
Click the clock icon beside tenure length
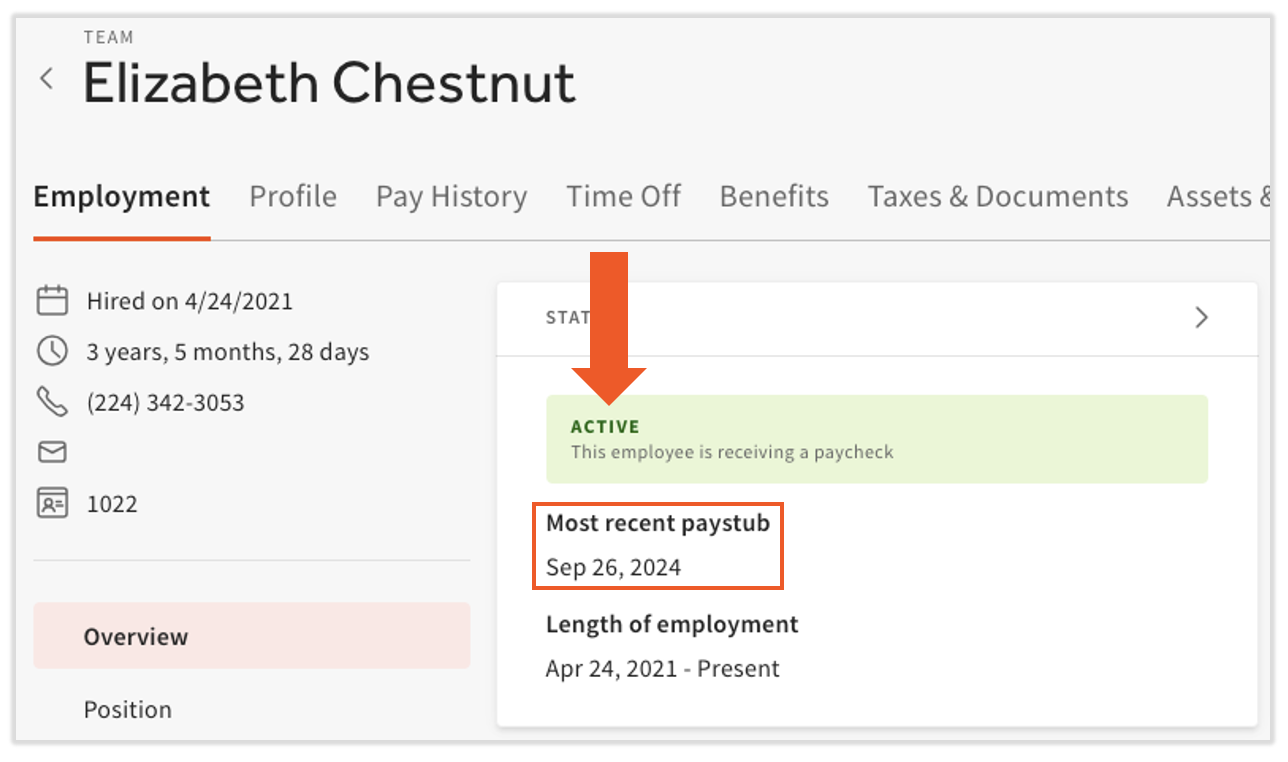52,351
